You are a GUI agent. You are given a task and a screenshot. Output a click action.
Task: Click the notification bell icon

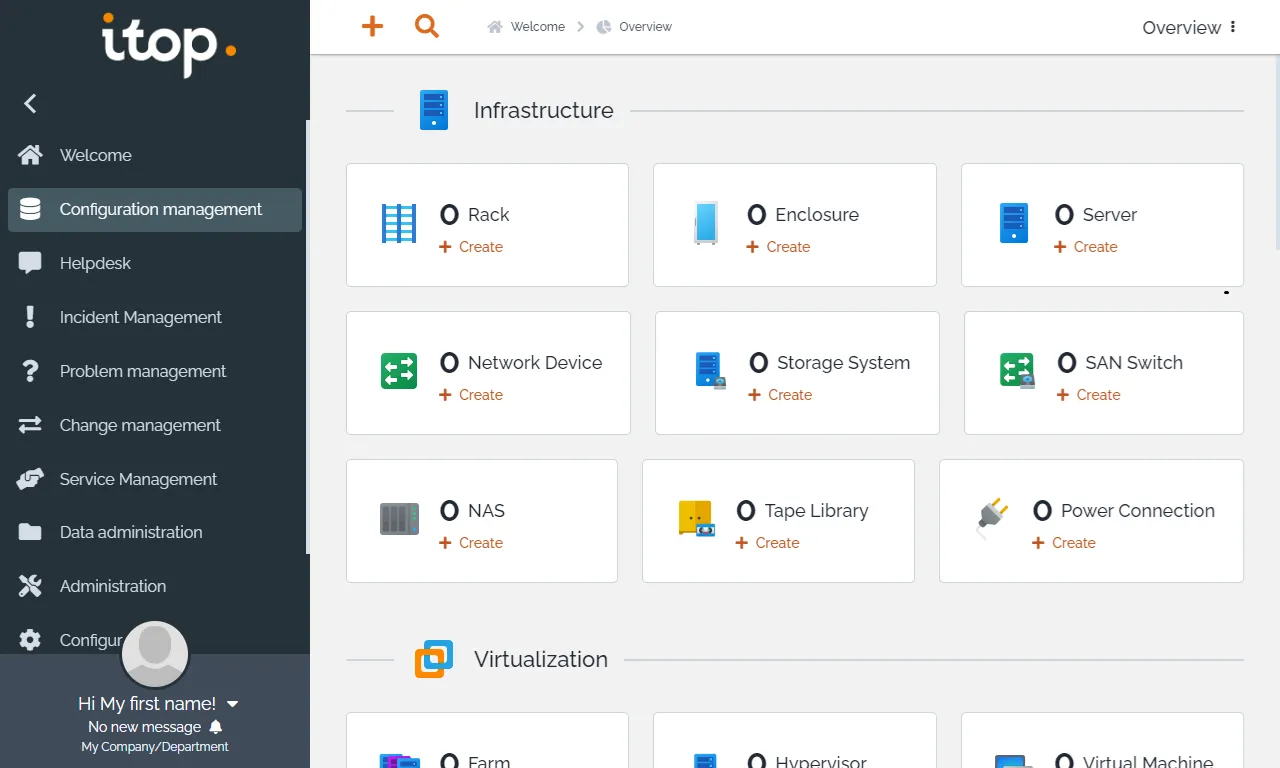tap(216, 727)
